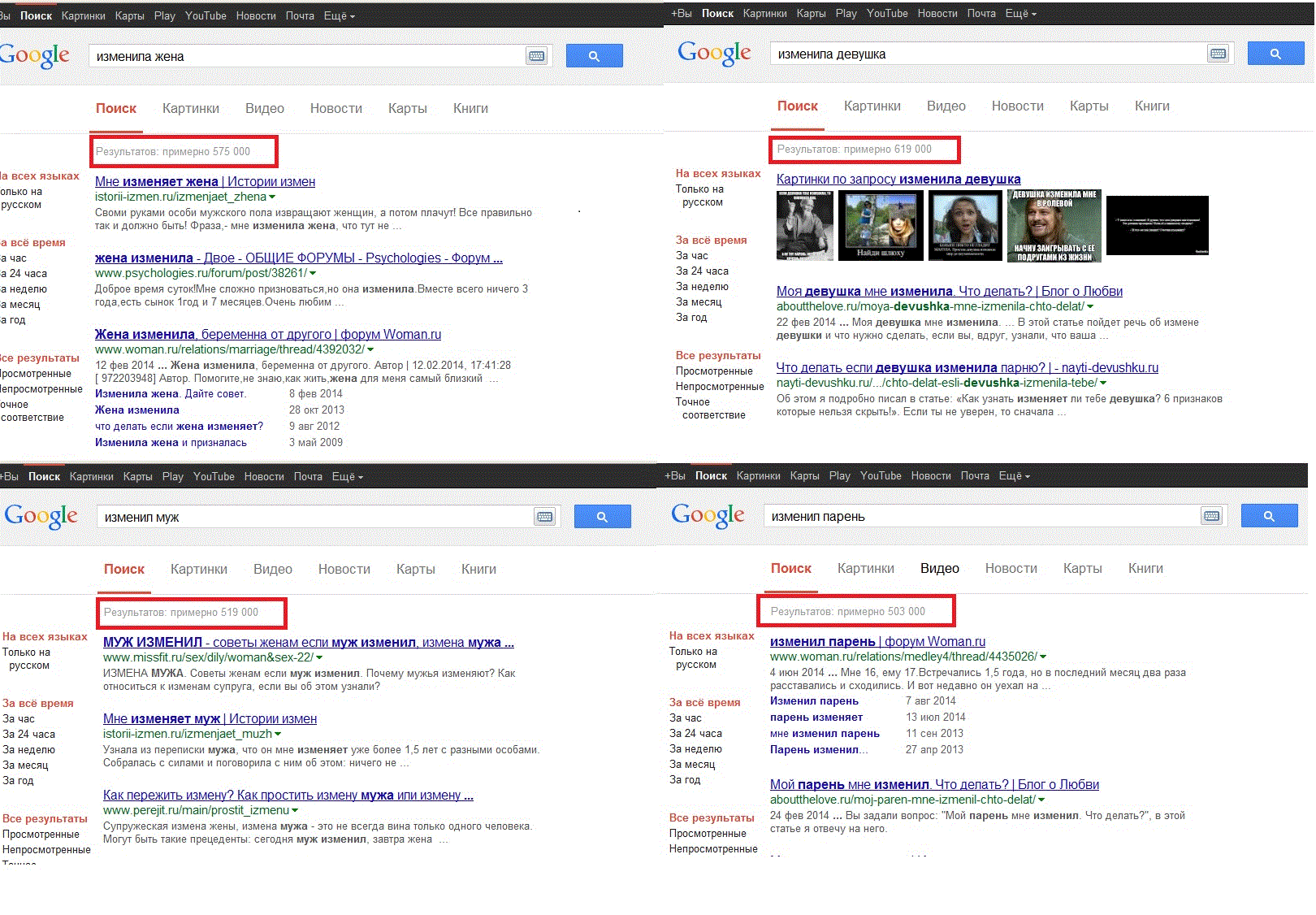Expand 'Ещё' menu on 'изменил муж' page
Screen dimensions: 1316x915
348,476
